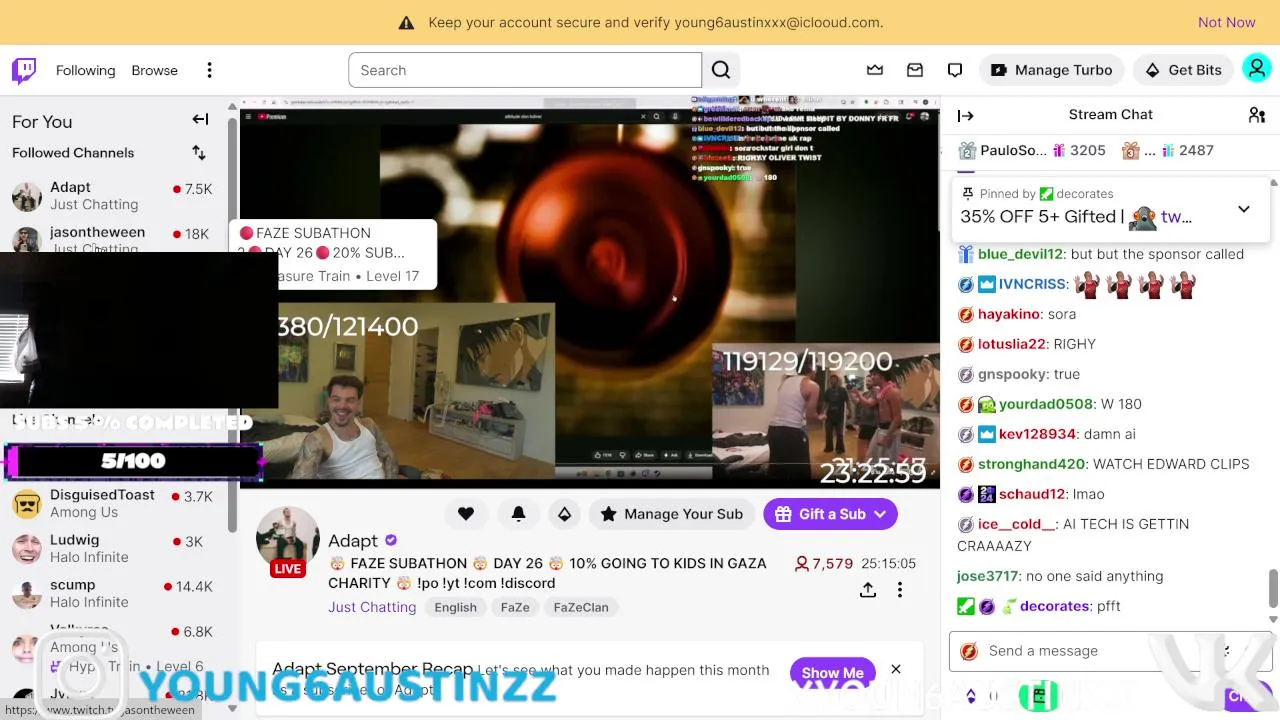Open Adapt channel in sidebar

click(x=112, y=196)
